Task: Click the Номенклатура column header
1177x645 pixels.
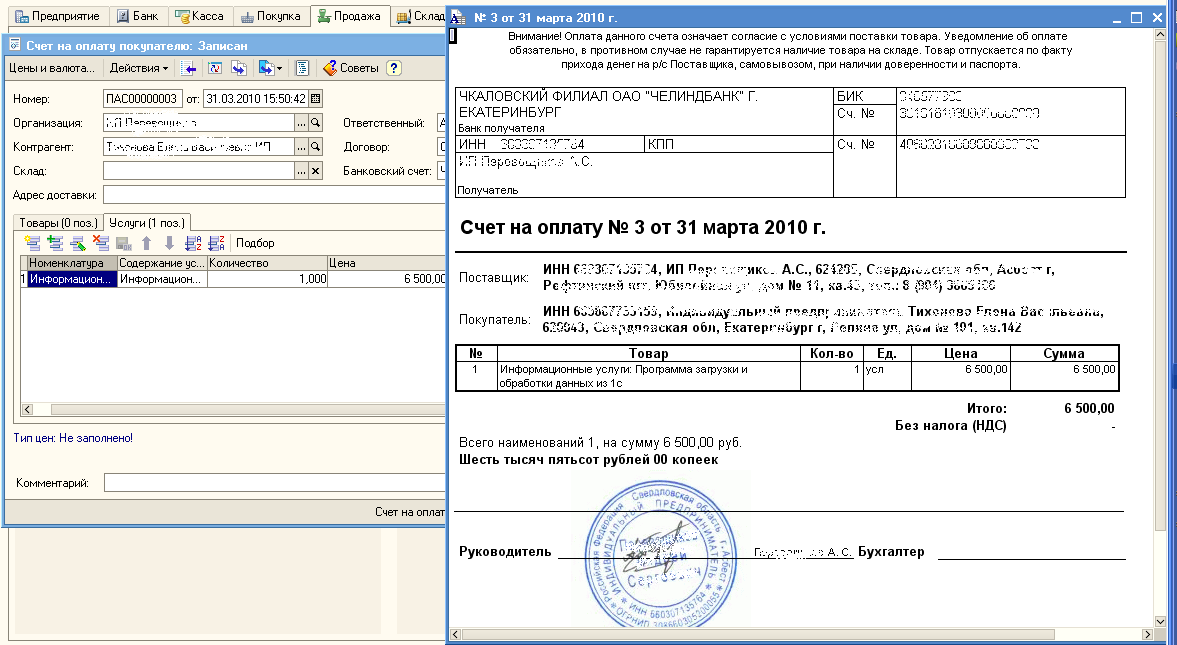Action: [x=72, y=263]
